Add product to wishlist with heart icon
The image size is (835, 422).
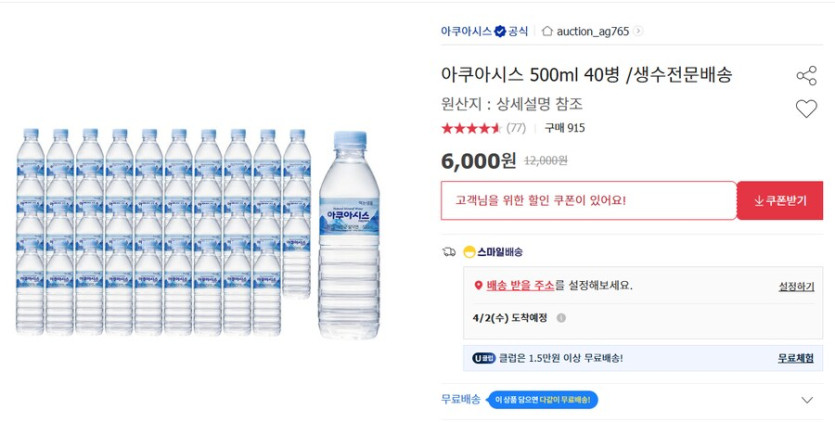coord(806,109)
